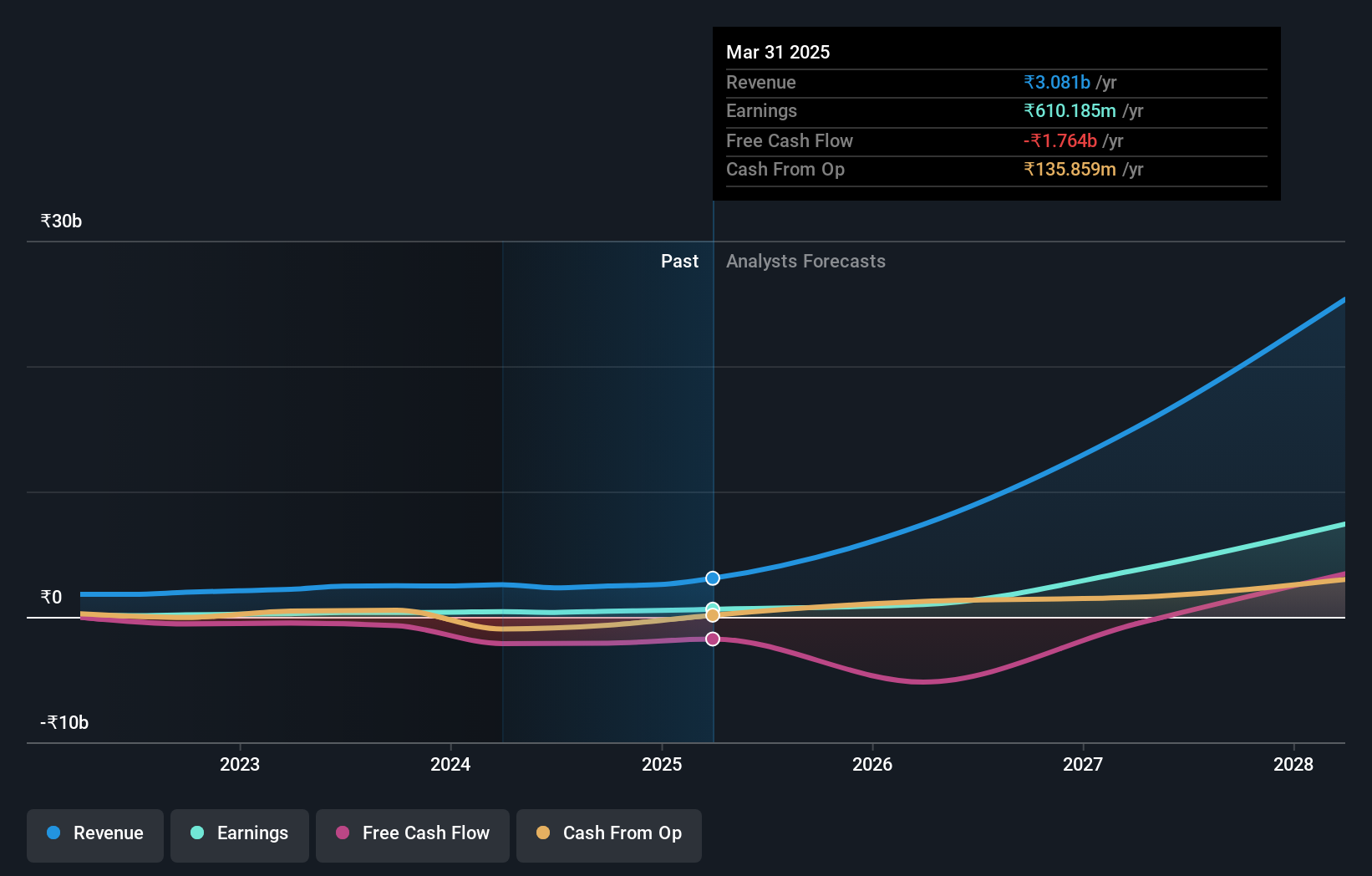Click the Earnings row label in tooltip
The height and width of the screenshot is (876, 1372).
[761, 111]
